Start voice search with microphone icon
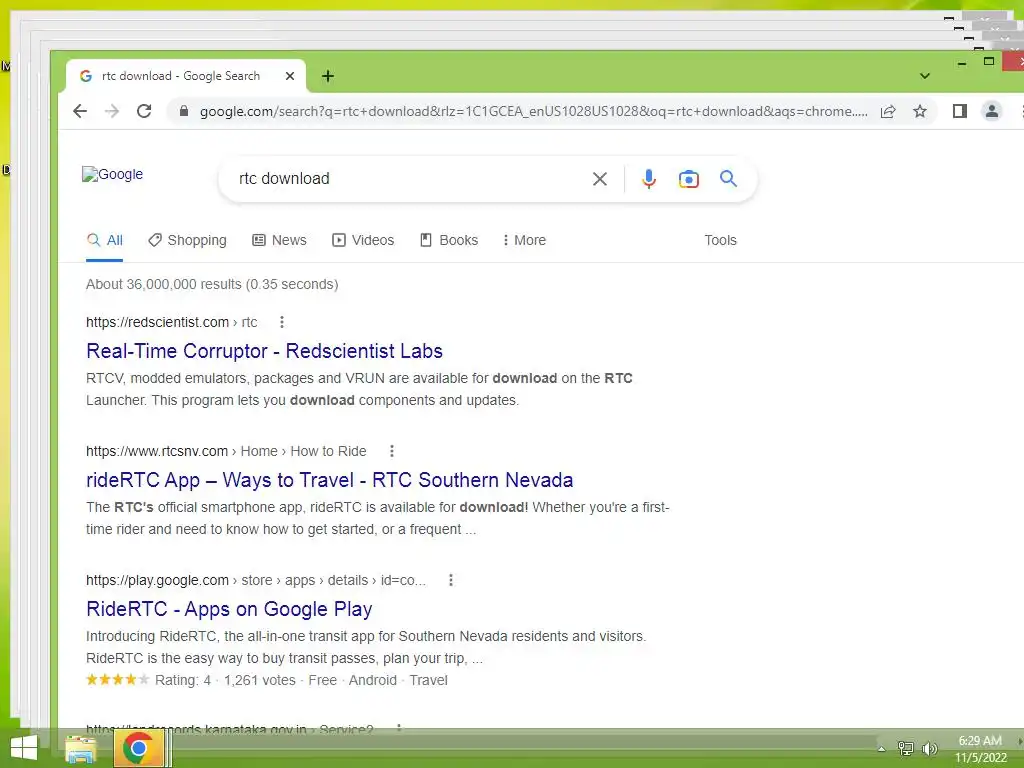Image resolution: width=1024 pixels, height=768 pixels. [x=648, y=179]
